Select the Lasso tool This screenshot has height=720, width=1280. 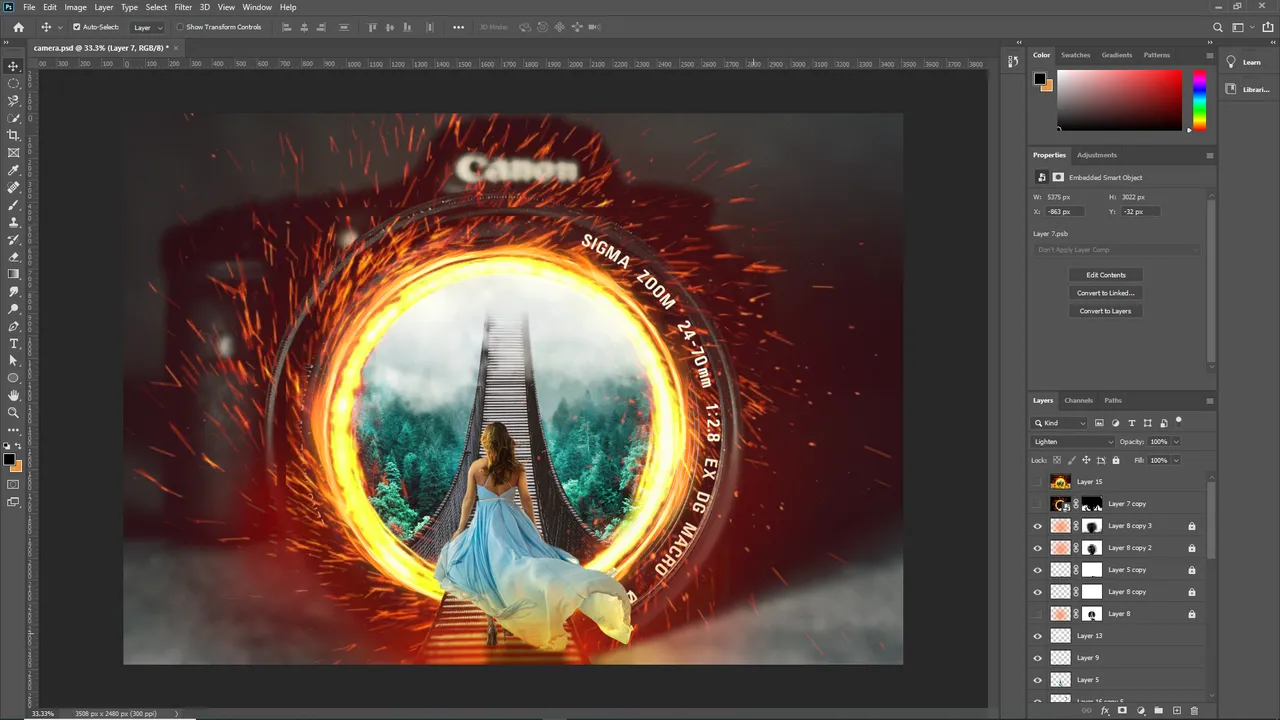pyautogui.click(x=13, y=101)
